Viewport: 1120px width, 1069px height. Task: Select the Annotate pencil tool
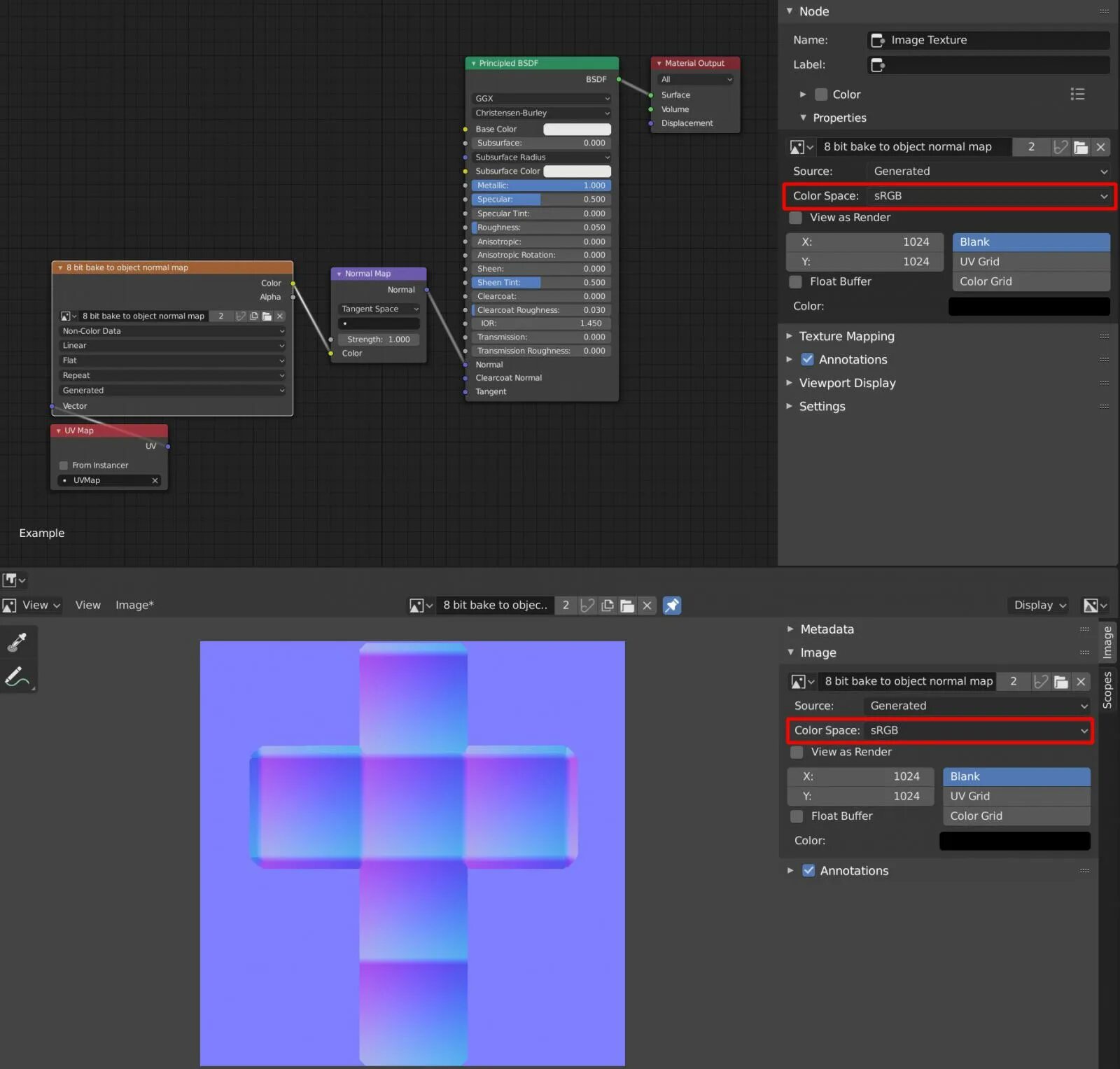tap(17, 676)
